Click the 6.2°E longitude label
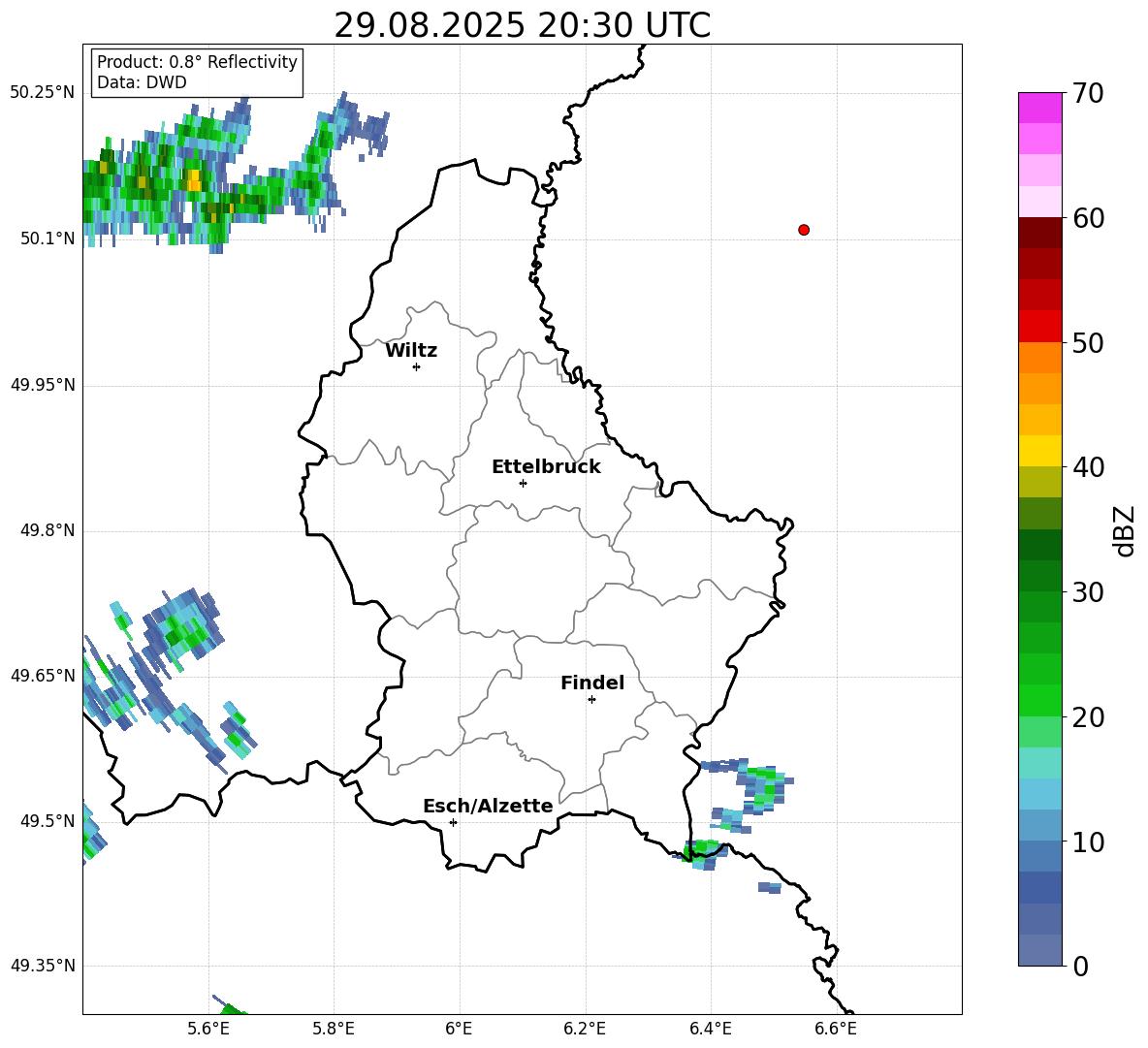The width and height of the screenshot is (1148, 1048). pos(585,1029)
